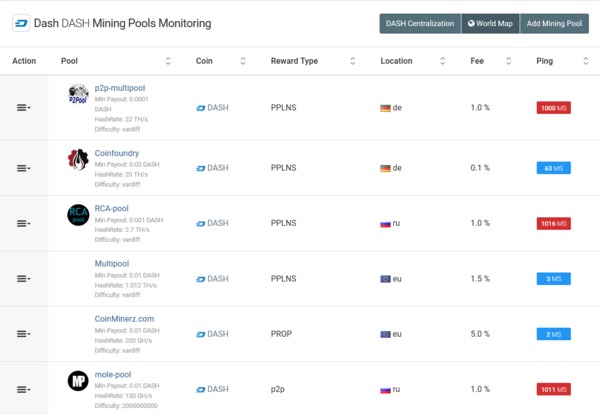Open action menu for Coinfoundry row
The image size is (600, 415).
coord(23,168)
